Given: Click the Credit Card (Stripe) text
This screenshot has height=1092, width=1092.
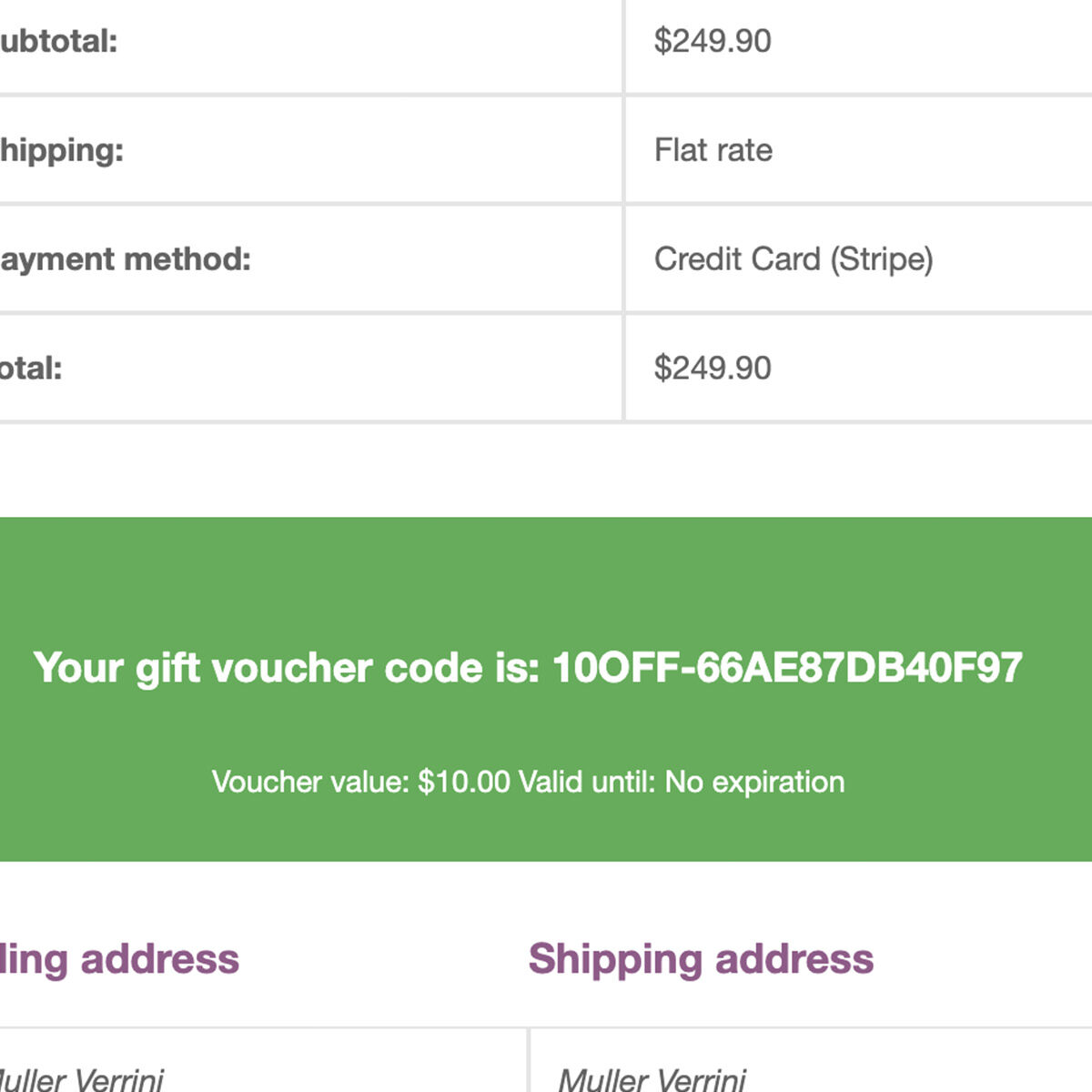Looking at the screenshot, I should coord(794,259).
